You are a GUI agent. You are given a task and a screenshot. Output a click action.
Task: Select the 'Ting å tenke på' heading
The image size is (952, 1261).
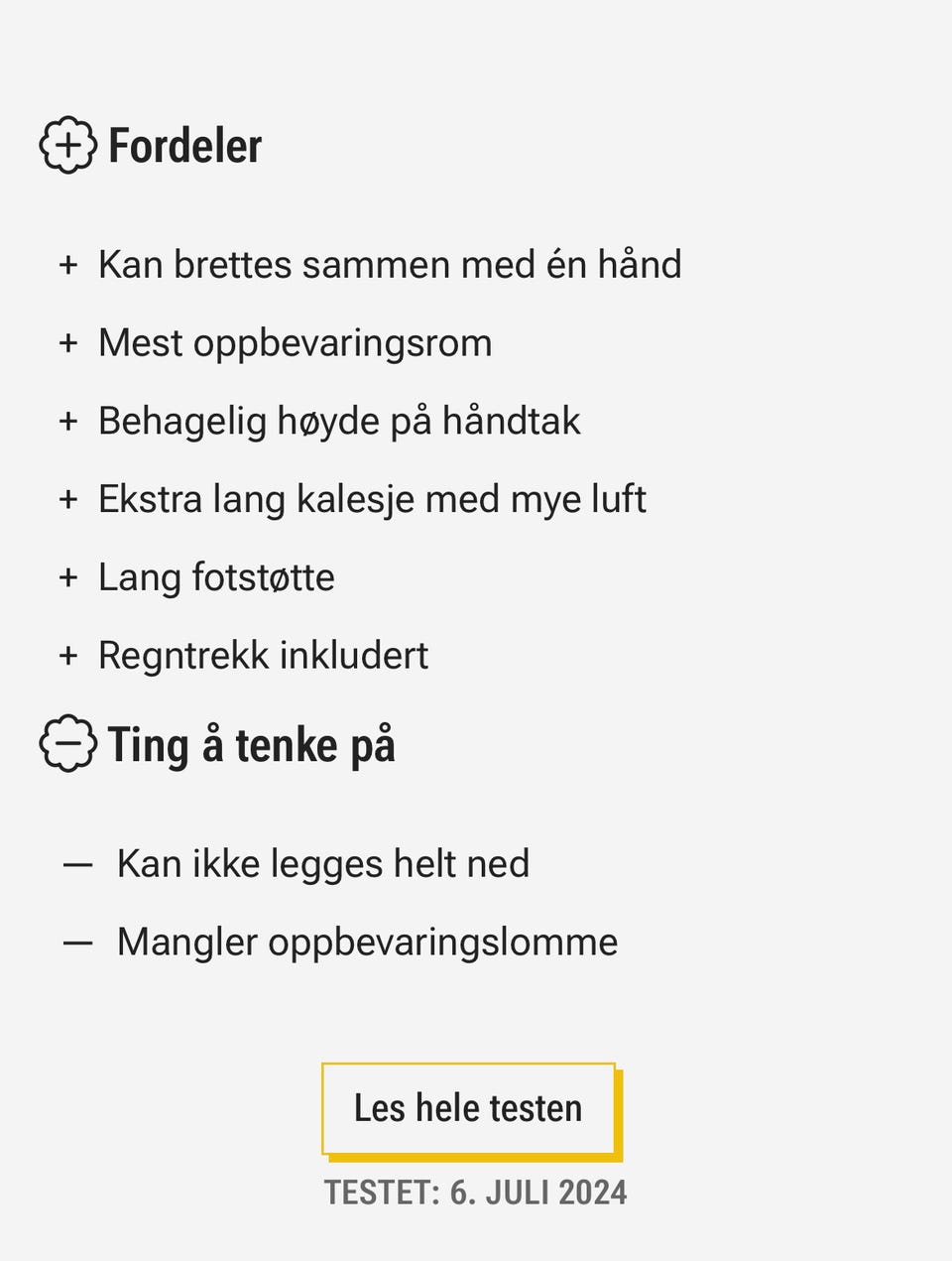(251, 745)
